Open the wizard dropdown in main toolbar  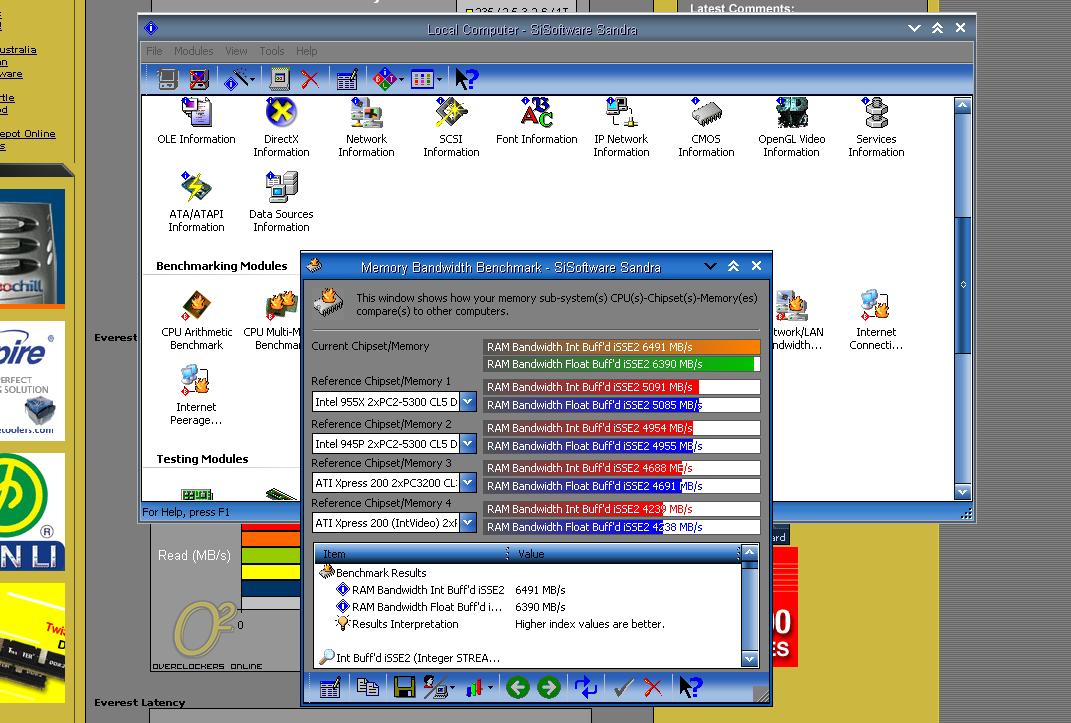(x=253, y=80)
